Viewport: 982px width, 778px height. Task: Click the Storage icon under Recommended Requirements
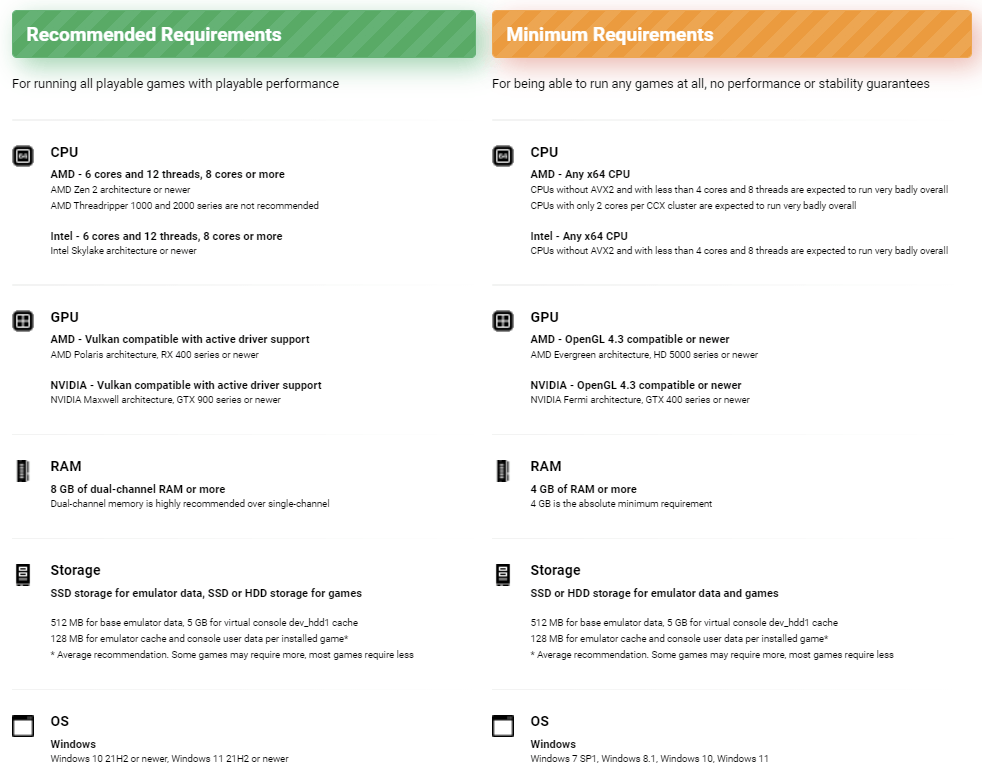[x=22, y=574]
